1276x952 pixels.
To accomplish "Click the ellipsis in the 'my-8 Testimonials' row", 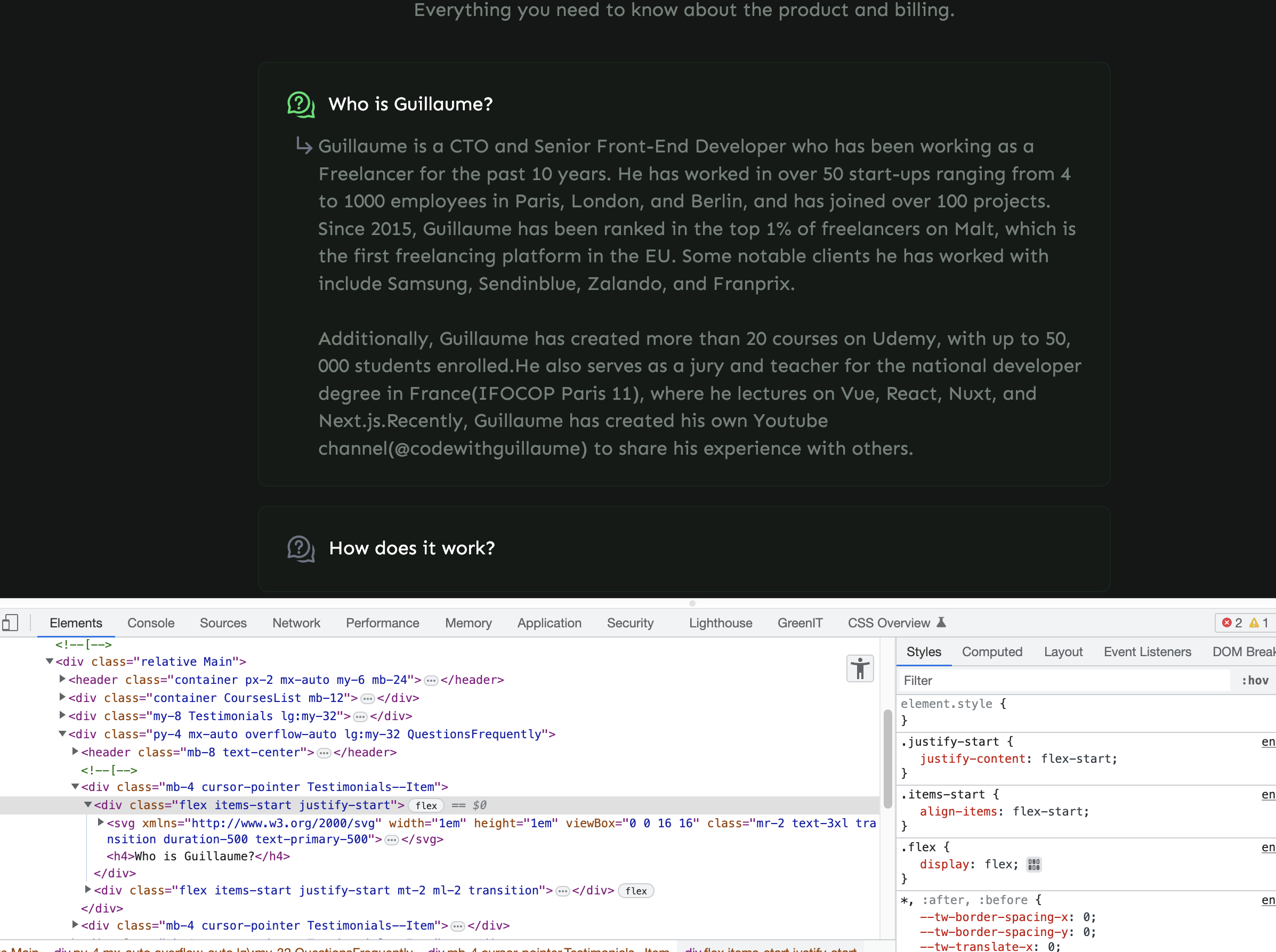I will [360, 717].
